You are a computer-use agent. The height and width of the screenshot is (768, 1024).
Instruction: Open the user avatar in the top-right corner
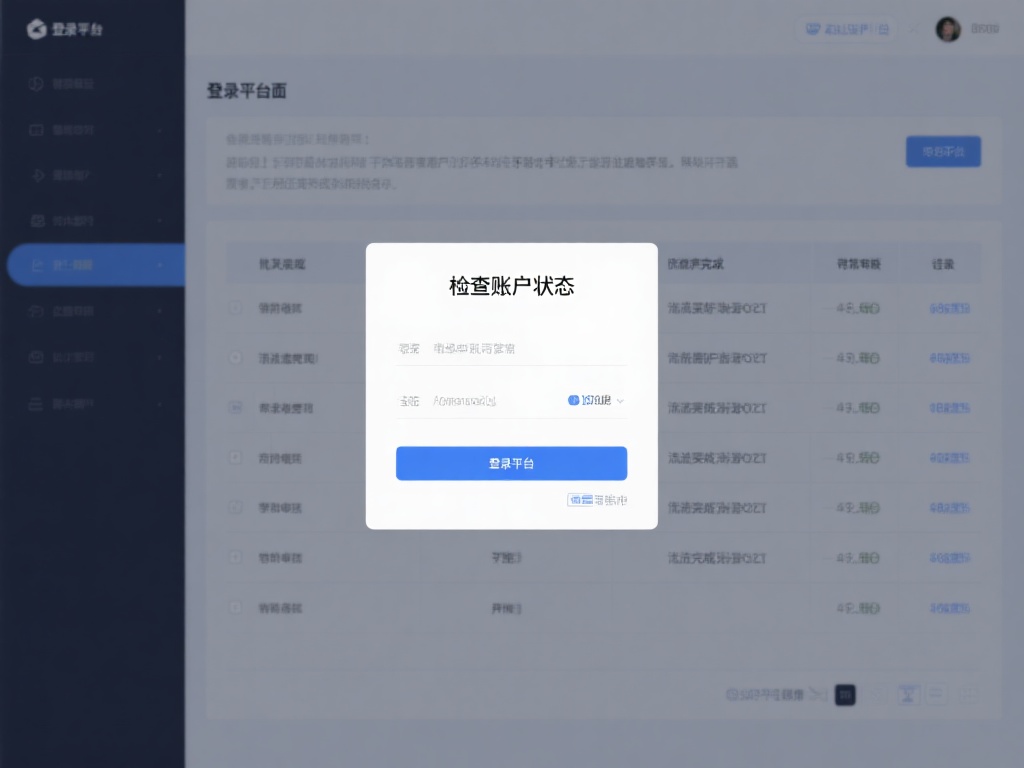[x=948, y=28]
